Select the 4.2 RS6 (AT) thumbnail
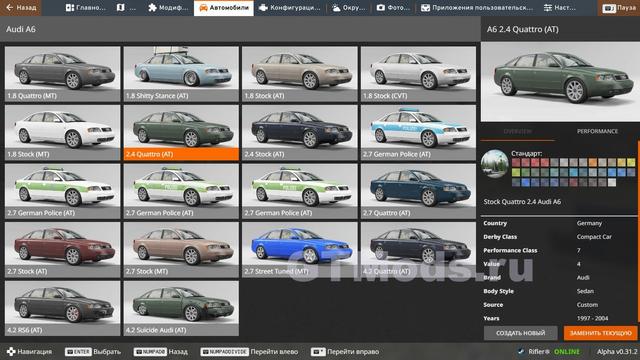The height and width of the screenshot is (360, 640). tap(62, 308)
